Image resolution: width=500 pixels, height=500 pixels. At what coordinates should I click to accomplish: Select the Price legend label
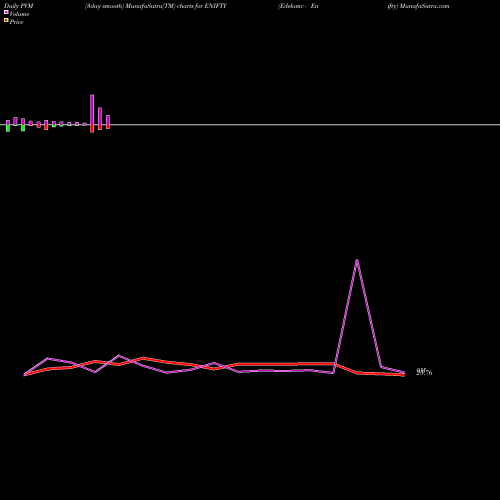tap(16, 22)
